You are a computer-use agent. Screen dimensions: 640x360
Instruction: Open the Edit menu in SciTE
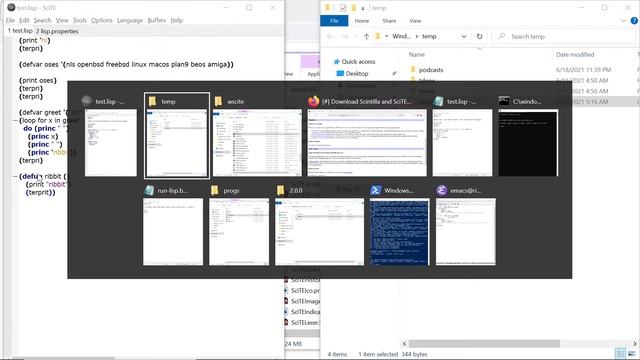(24, 20)
